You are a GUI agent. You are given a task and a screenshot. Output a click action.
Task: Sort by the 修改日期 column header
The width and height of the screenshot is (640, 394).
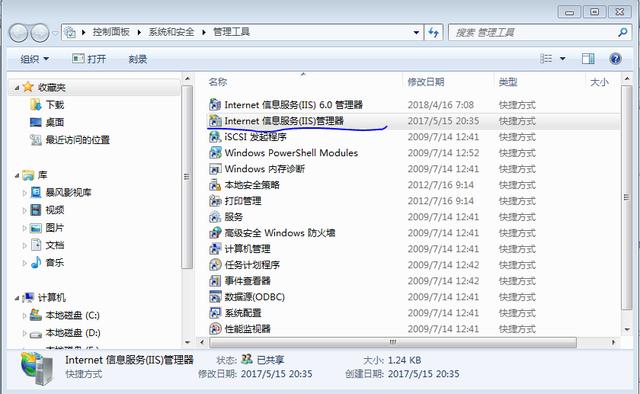426,82
